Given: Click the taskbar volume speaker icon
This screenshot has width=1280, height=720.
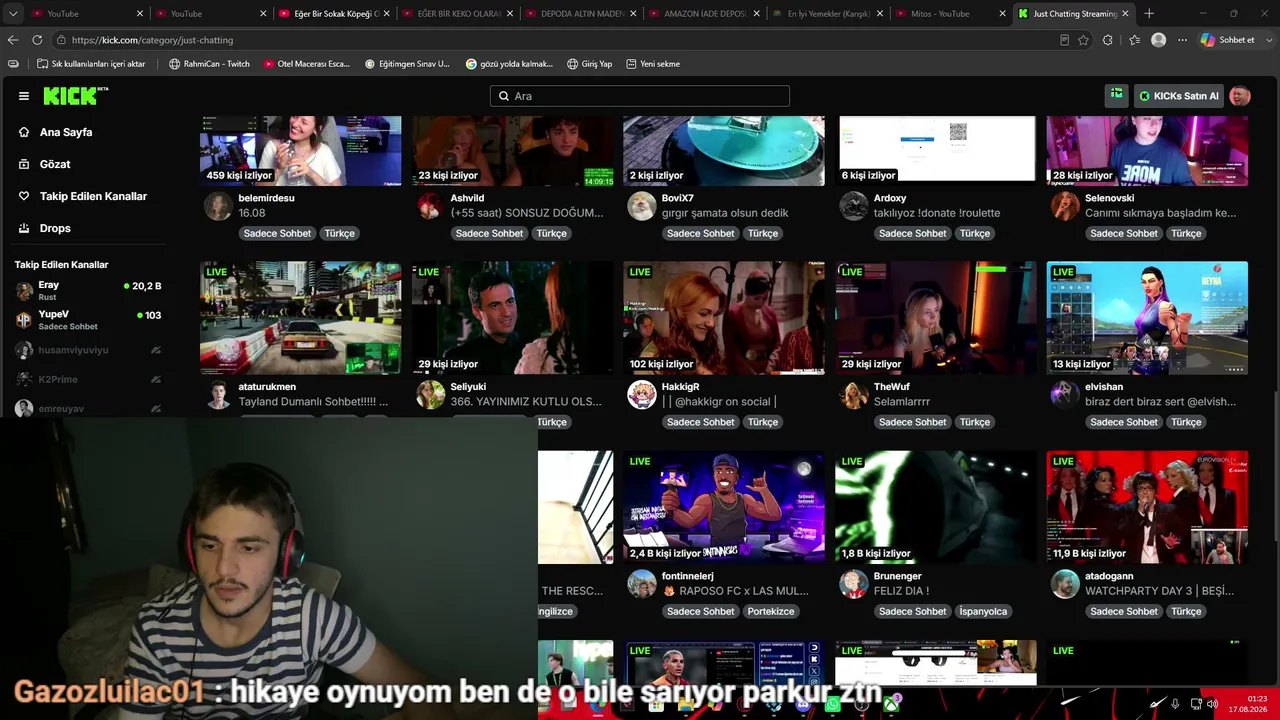Looking at the screenshot, I should click(x=1211, y=704).
